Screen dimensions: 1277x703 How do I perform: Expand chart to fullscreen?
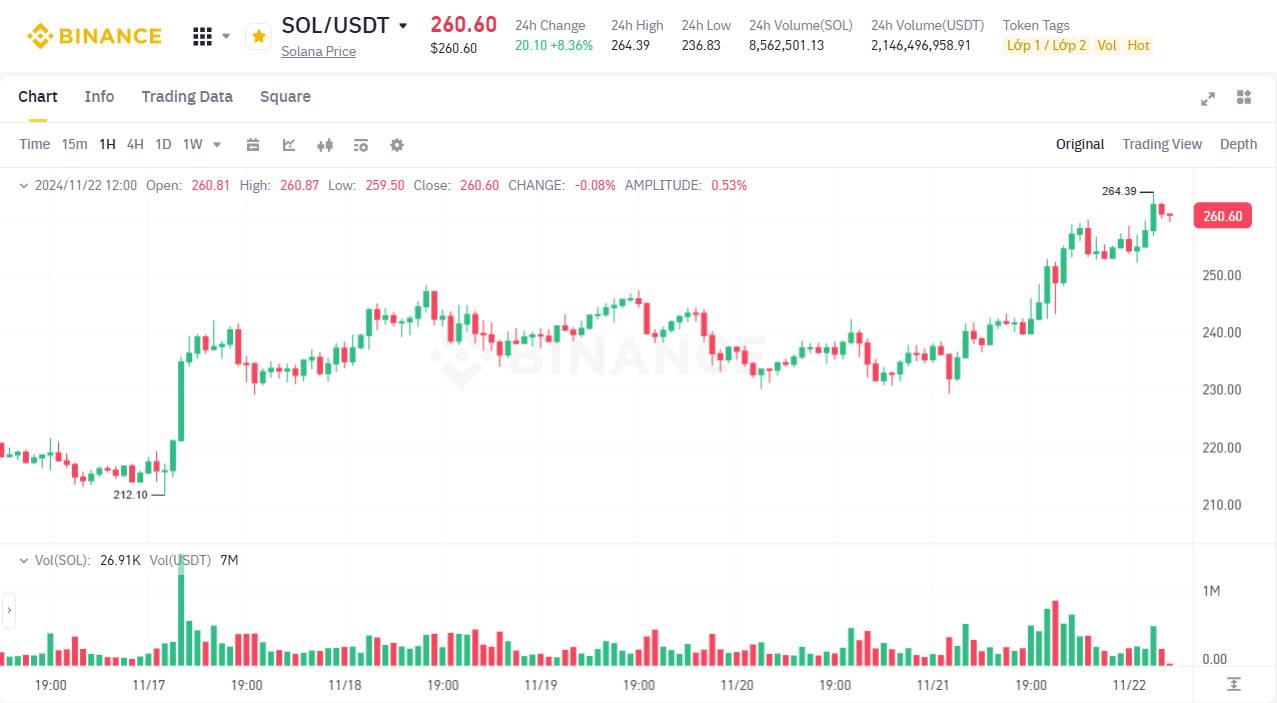pos(1208,98)
